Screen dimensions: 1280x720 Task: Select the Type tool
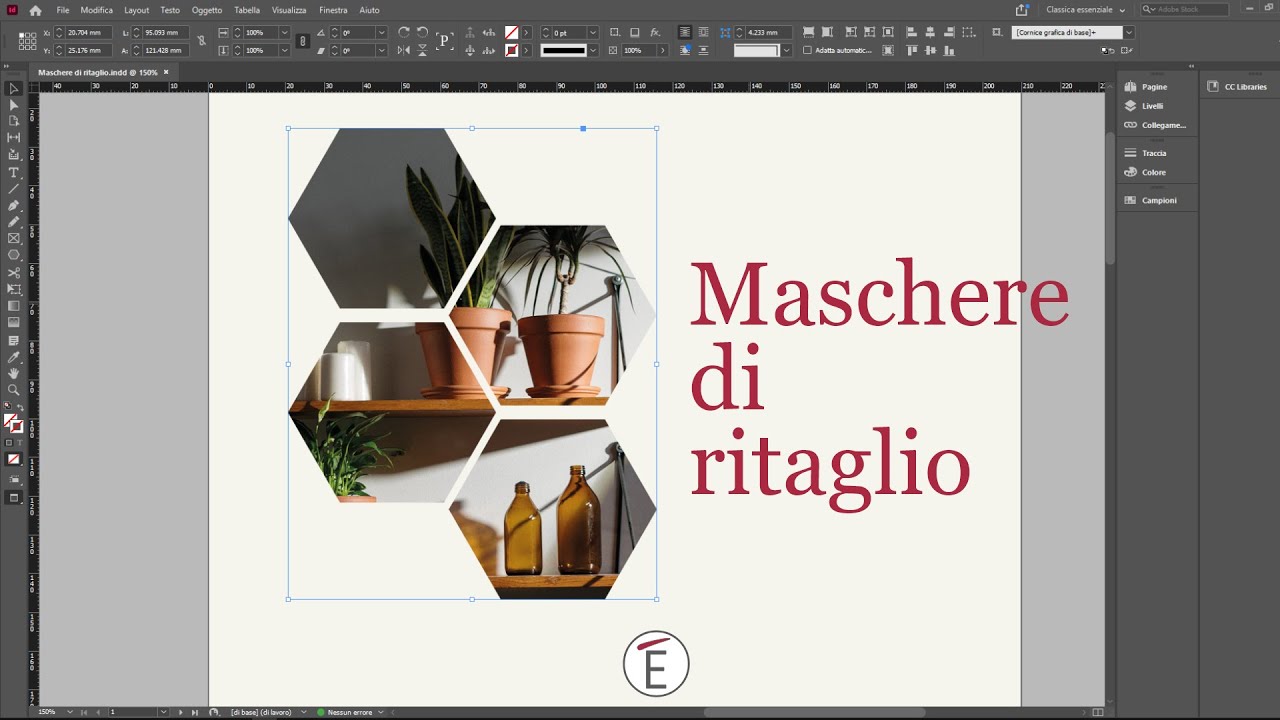click(x=14, y=173)
